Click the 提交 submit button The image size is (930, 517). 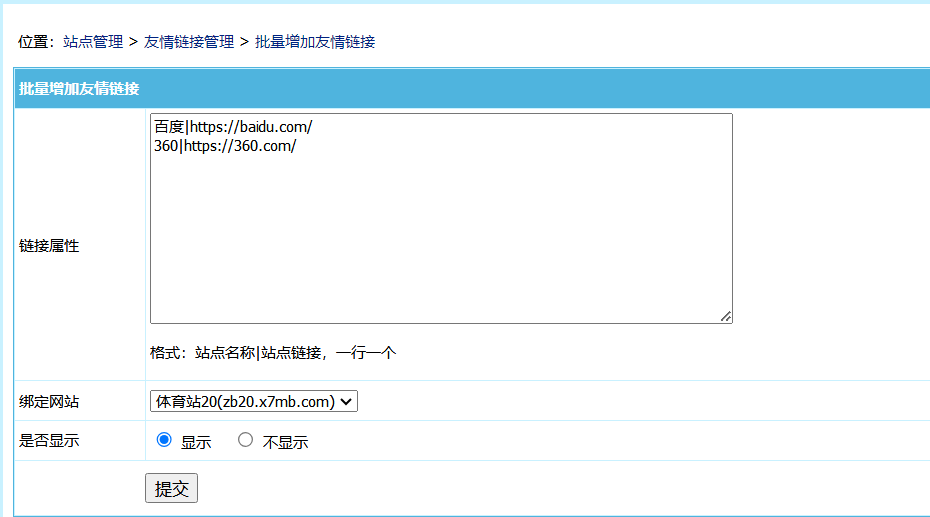(171, 488)
